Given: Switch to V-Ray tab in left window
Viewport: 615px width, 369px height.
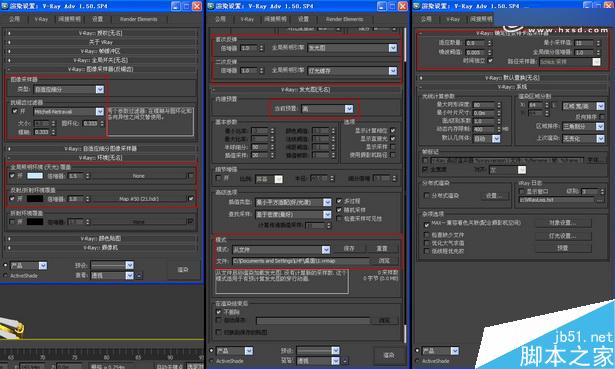Looking at the screenshot, I should (x=41, y=19).
